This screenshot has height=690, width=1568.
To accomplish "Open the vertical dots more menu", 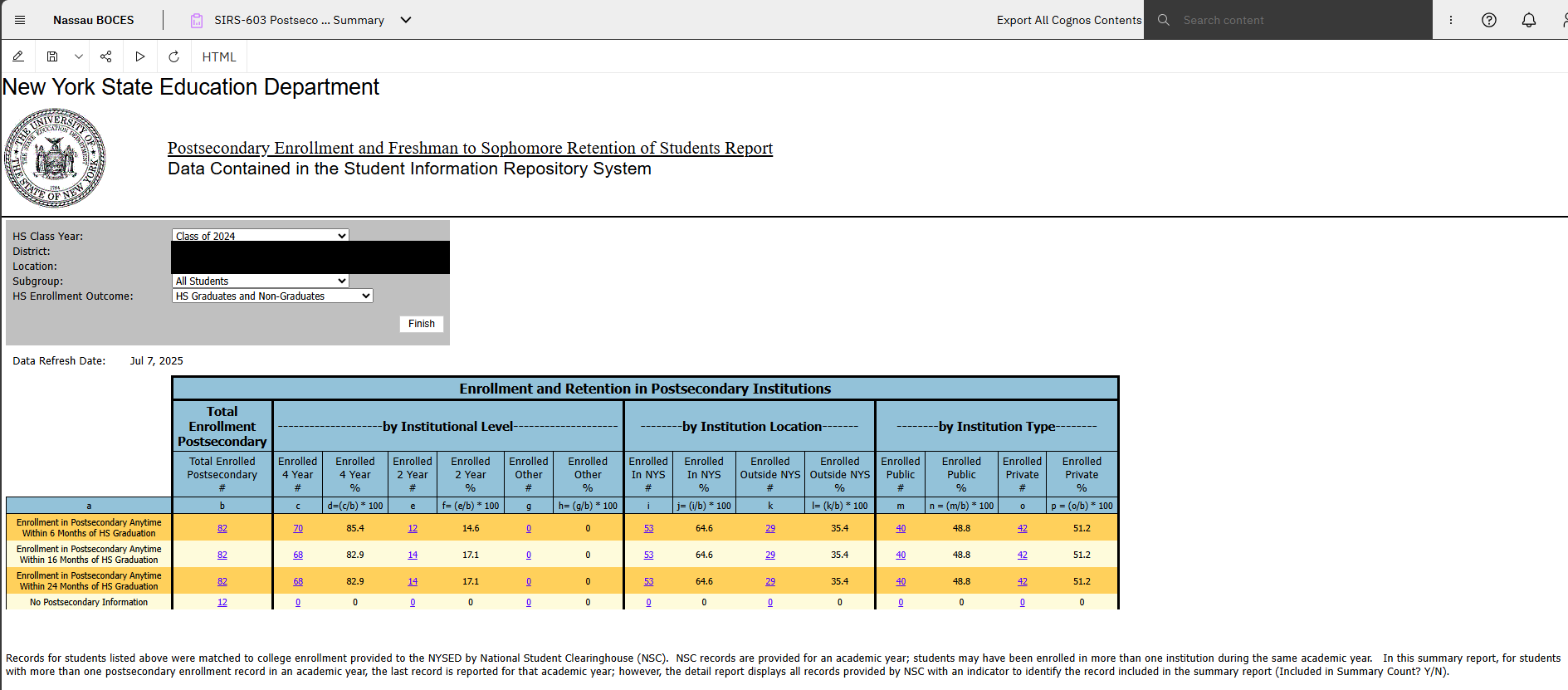I will 1451,20.
